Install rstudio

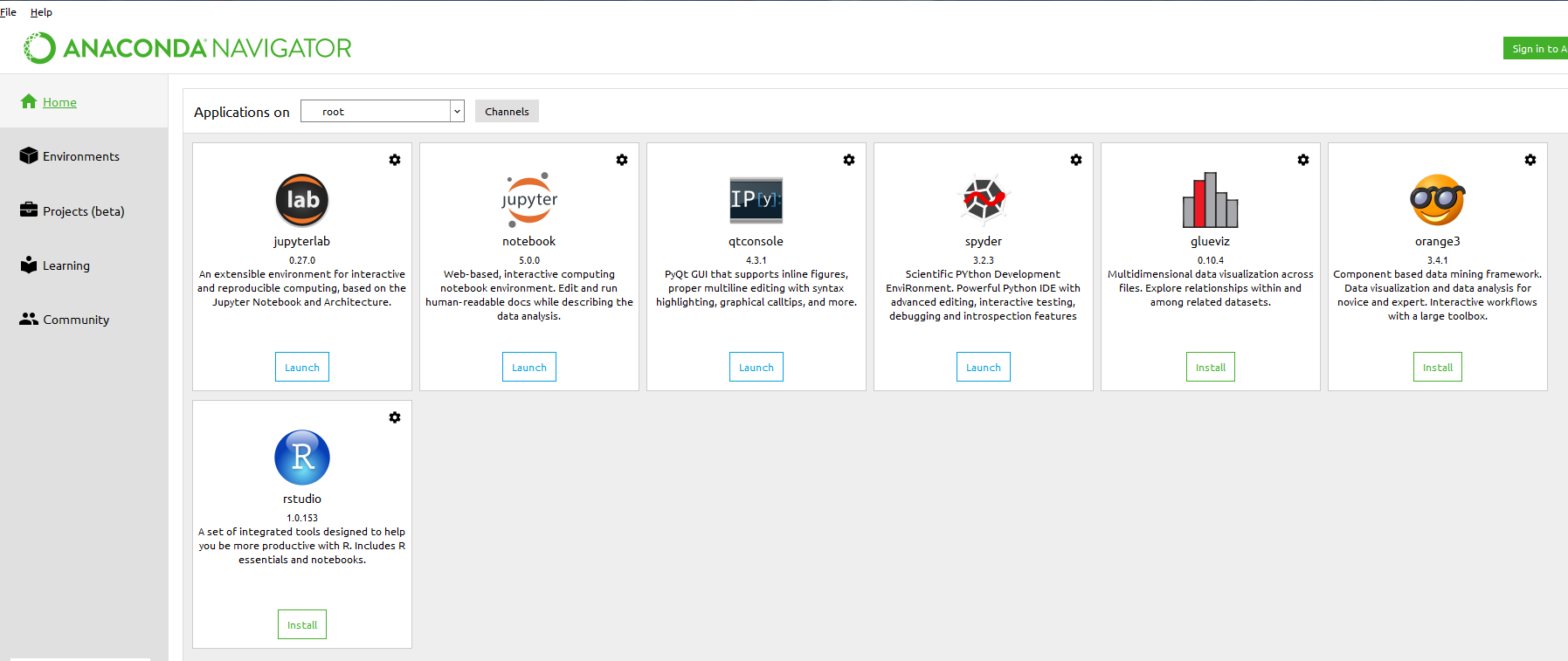[x=302, y=624]
